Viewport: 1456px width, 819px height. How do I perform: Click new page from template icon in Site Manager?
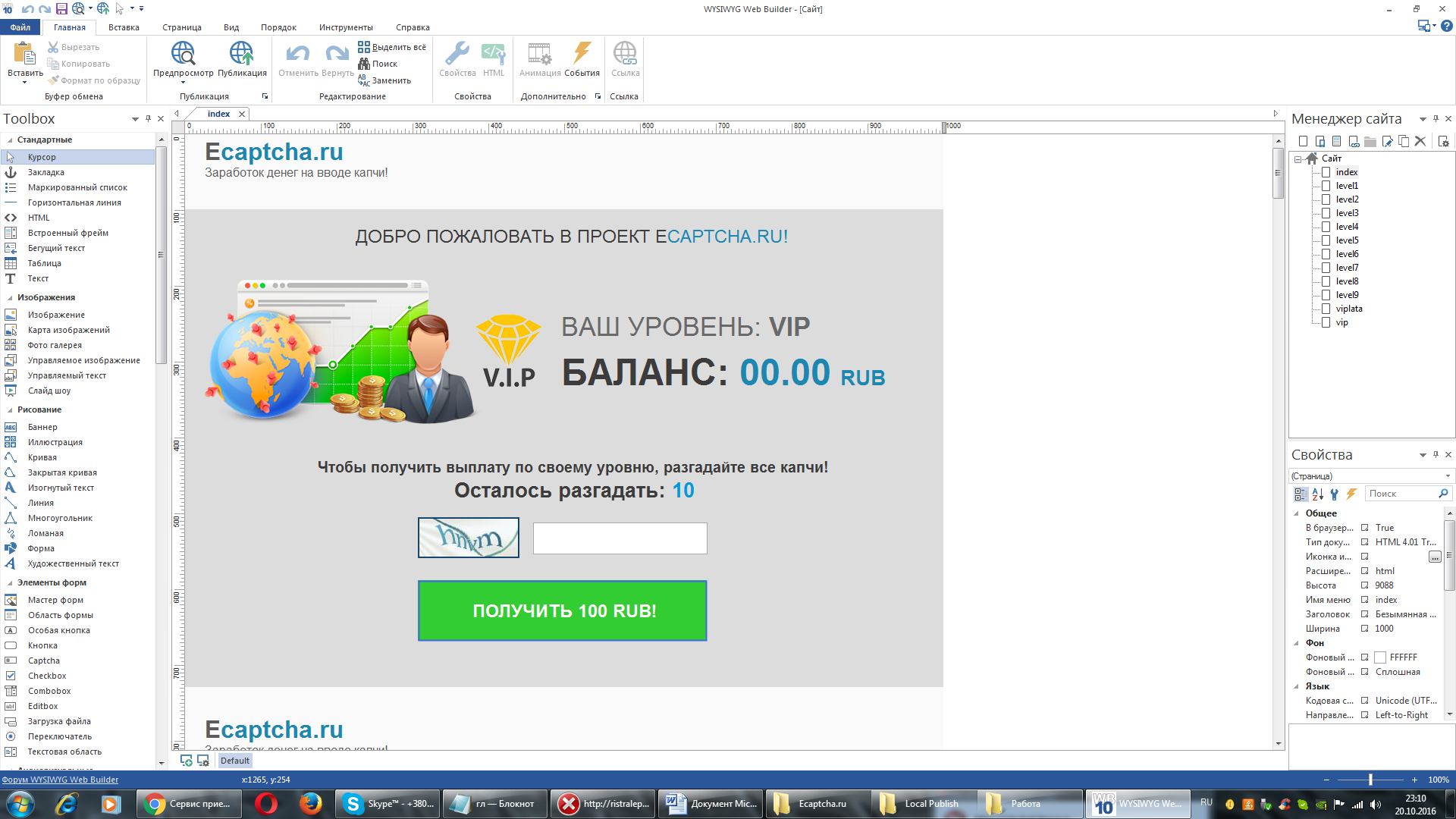pos(1336,141)
